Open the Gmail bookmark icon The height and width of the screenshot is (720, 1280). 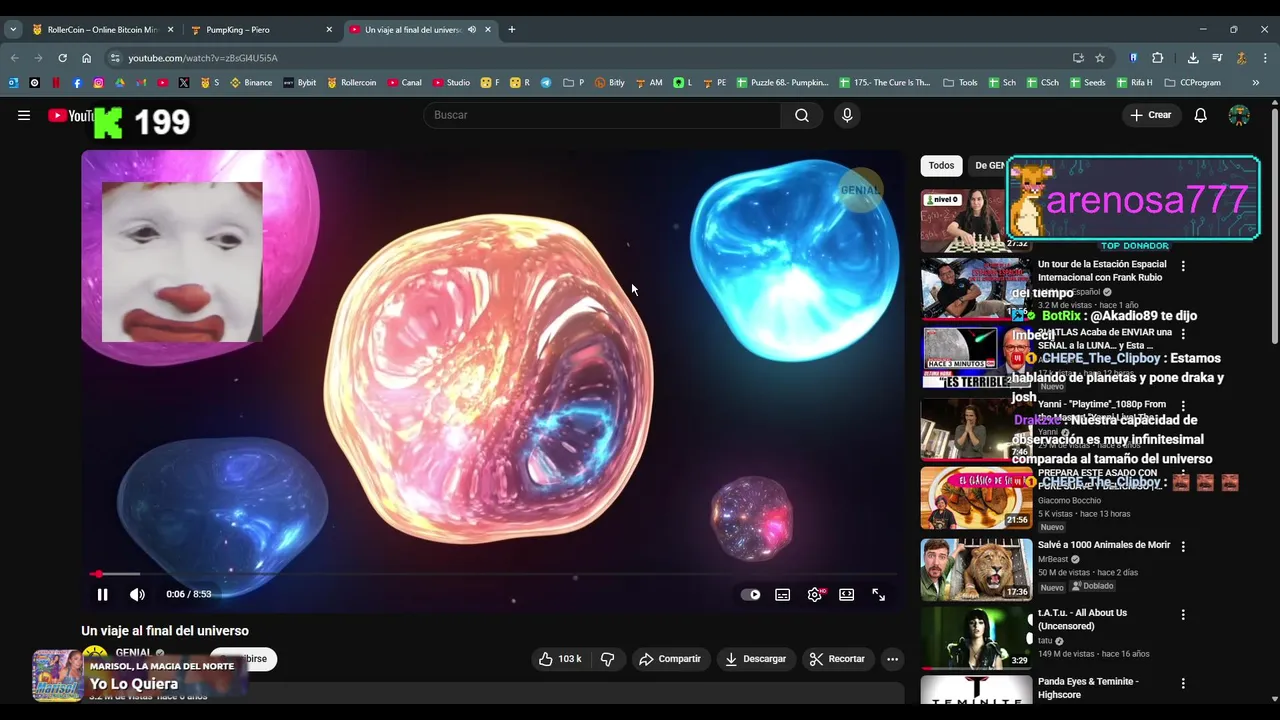[x=141, y=83]
